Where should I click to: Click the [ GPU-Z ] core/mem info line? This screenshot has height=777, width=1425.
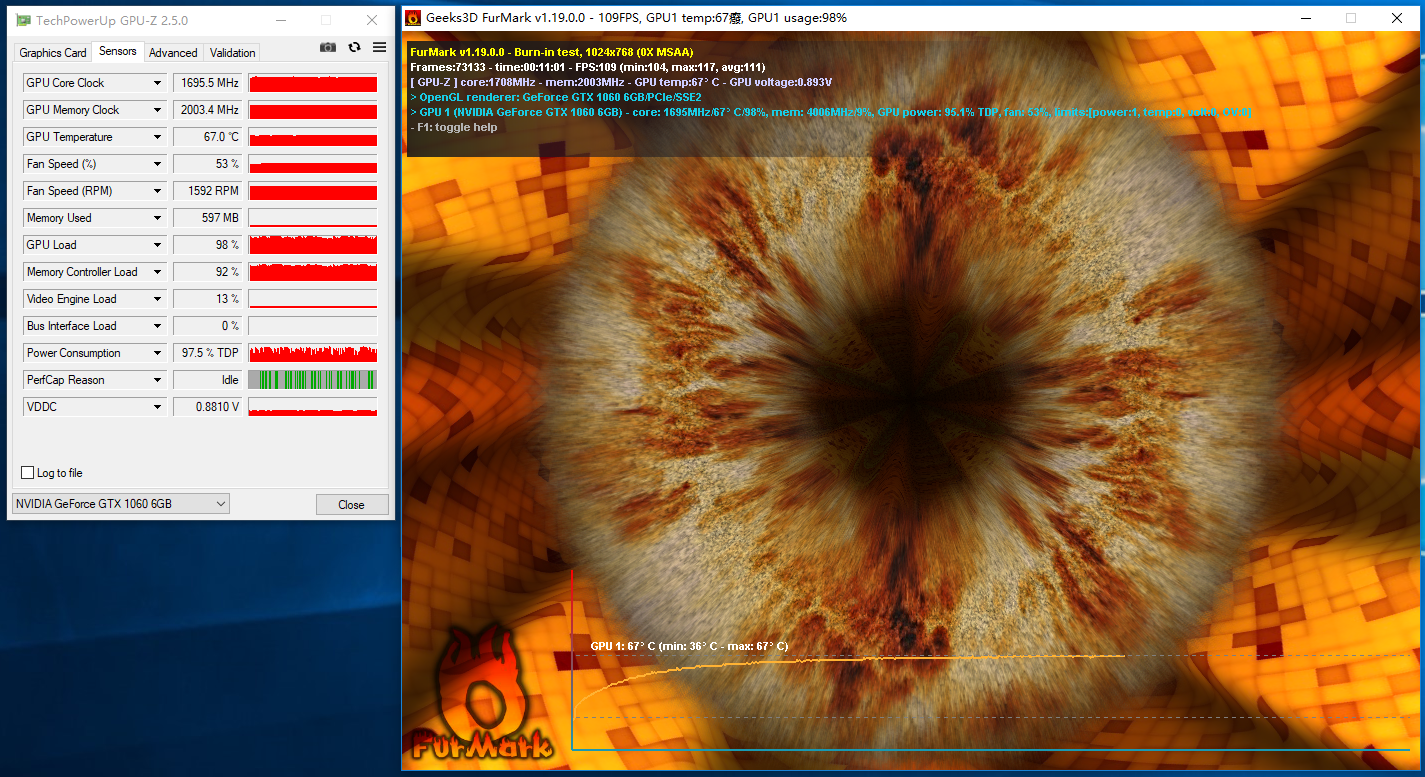621,82
